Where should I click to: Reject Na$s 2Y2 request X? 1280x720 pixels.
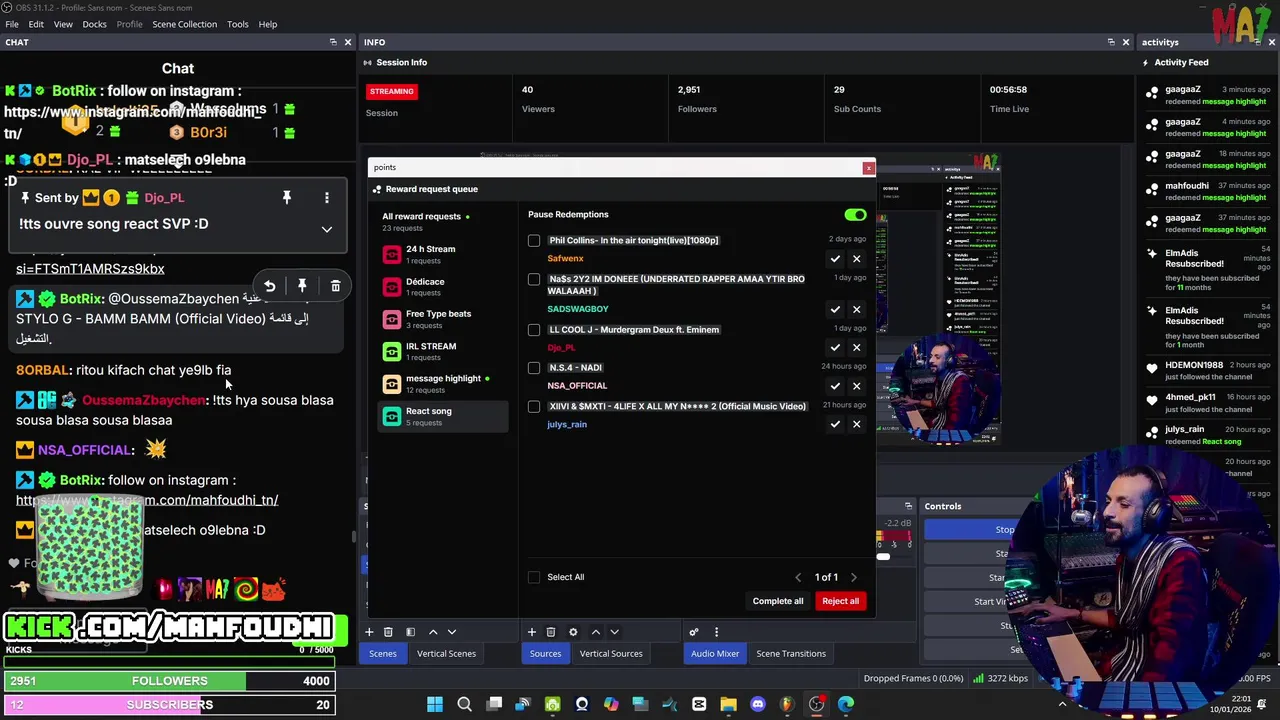pyautogui.click(x=856, y=309)
